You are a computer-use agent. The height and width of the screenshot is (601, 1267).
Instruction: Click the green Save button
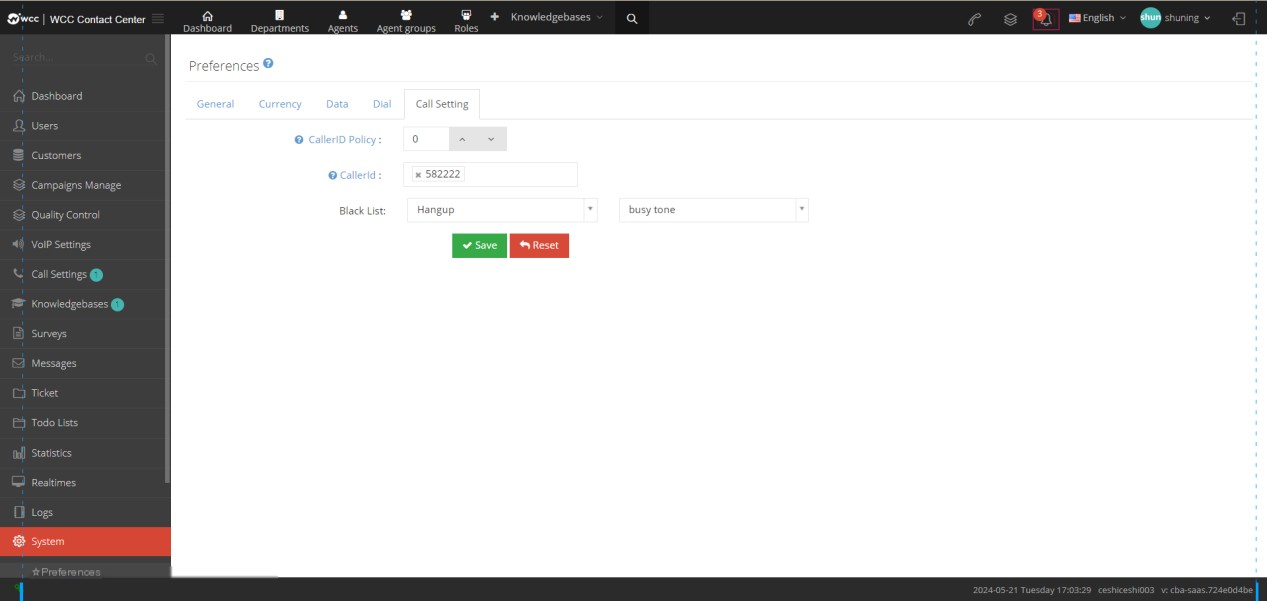[x=479, y=245]
